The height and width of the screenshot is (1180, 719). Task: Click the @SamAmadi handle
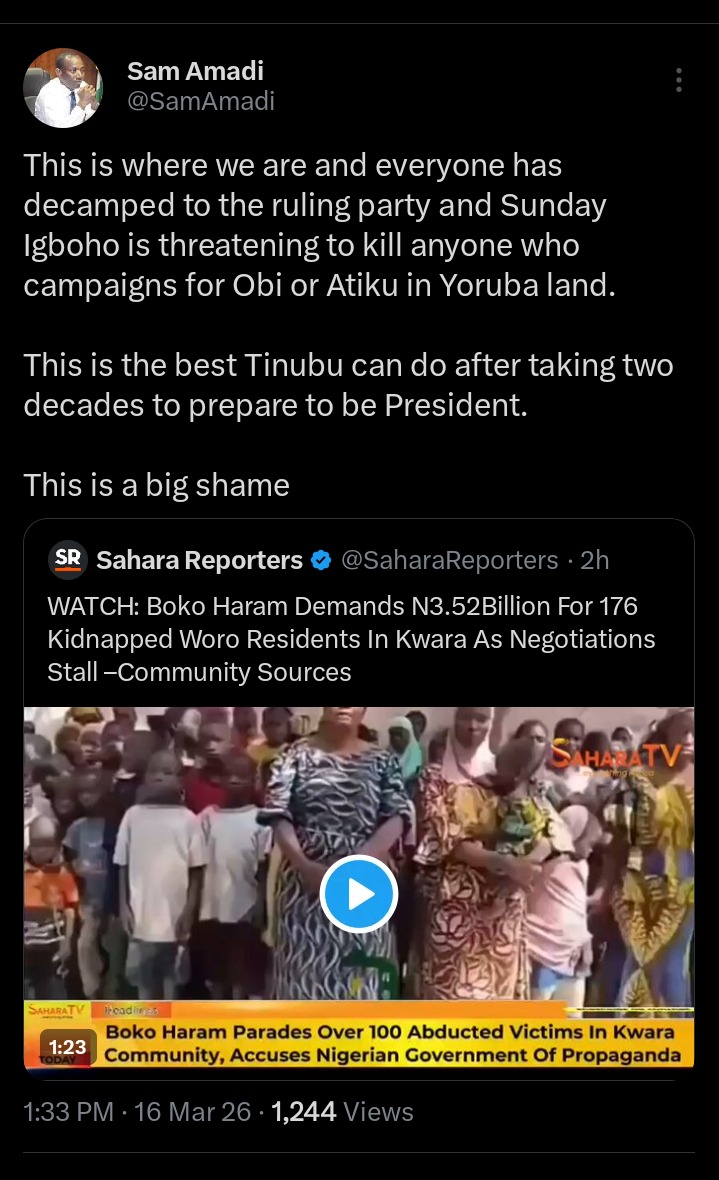pyautogui.click(x=200, y=101)
